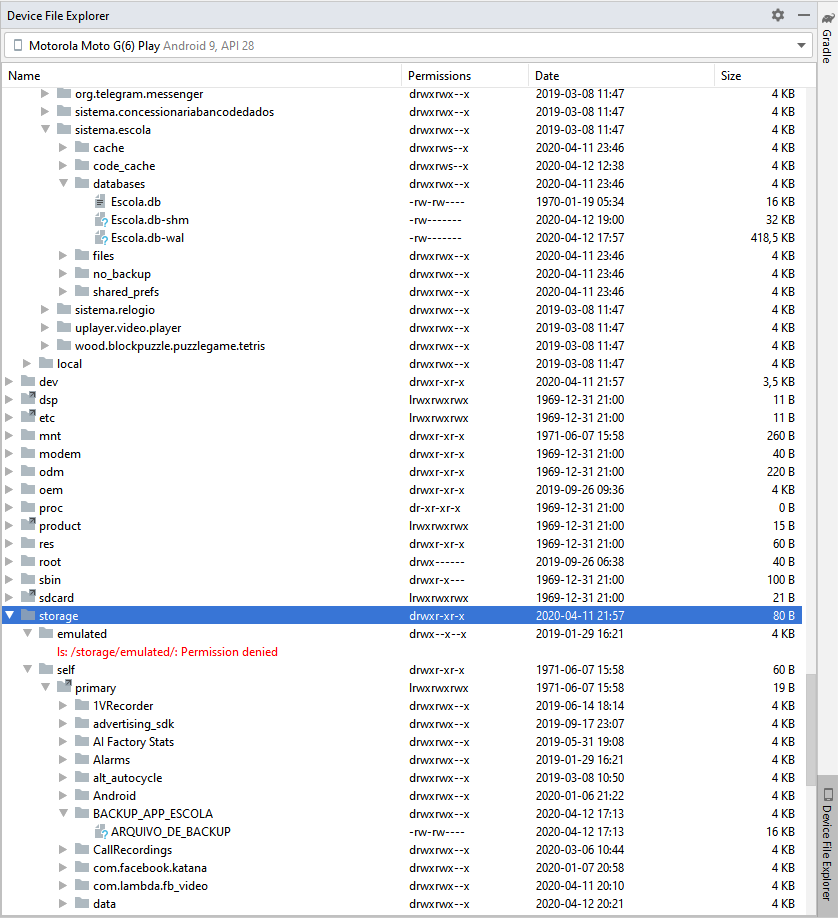The image size is (838, 918).
Task: Expand the code_cache folder
Action: click(x=63, y=166)
